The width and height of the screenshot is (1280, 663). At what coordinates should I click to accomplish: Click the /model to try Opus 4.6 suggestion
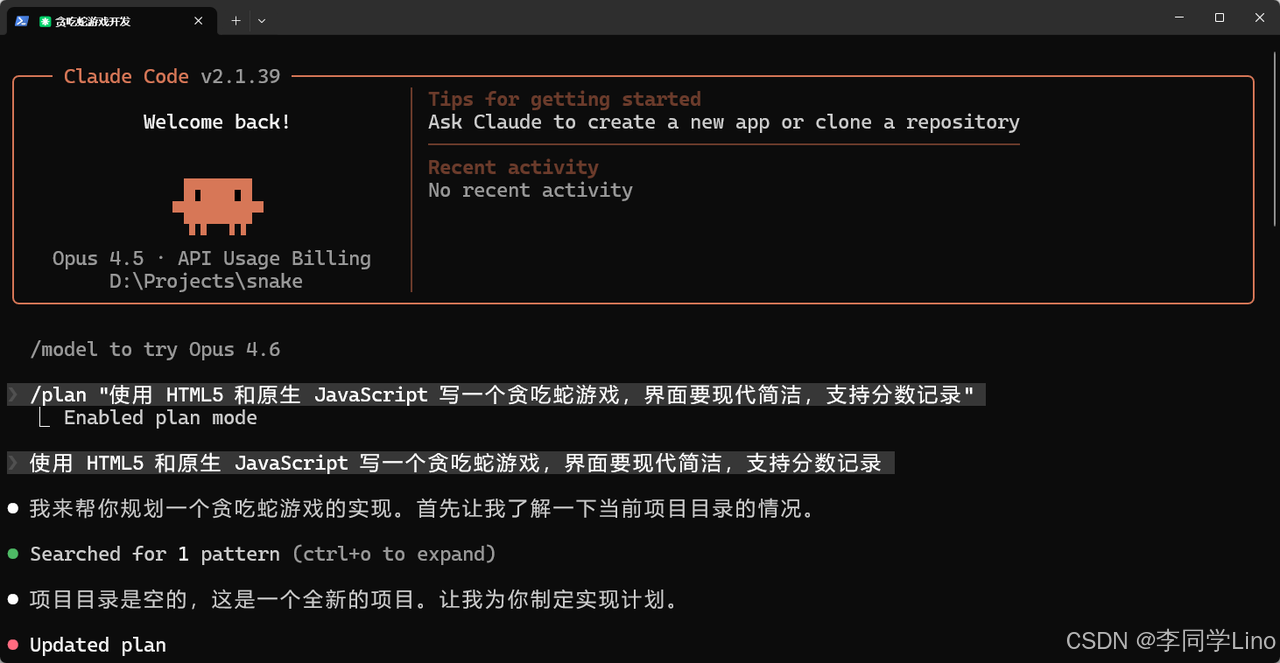tap(155, 349)
